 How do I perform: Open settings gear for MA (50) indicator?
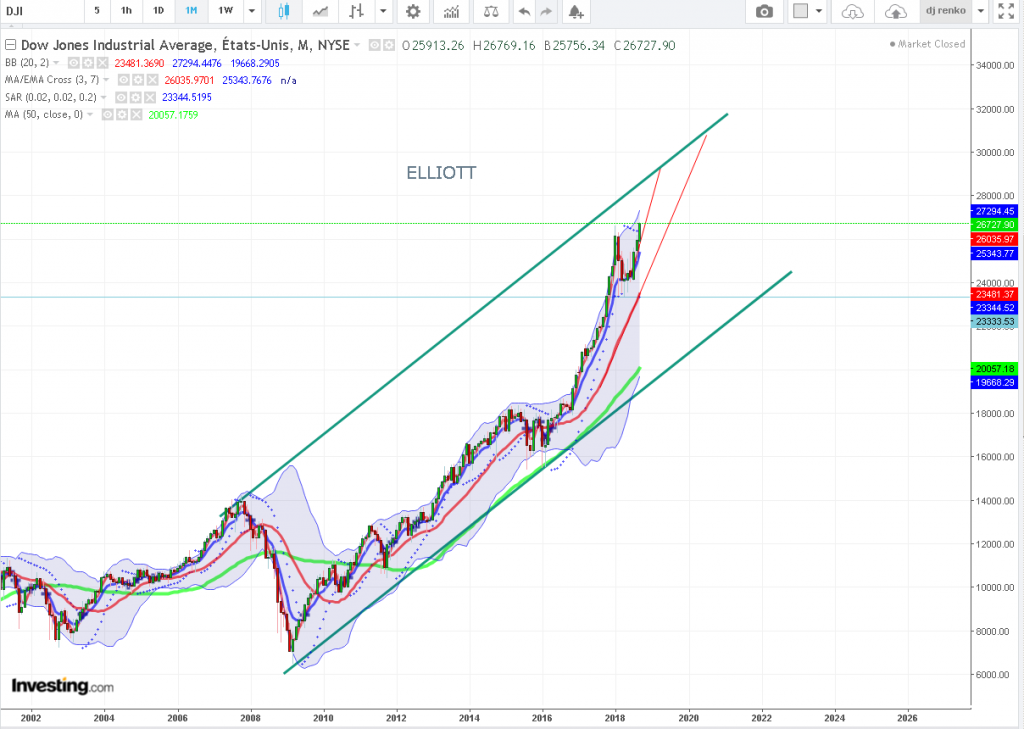click(121, 114)
